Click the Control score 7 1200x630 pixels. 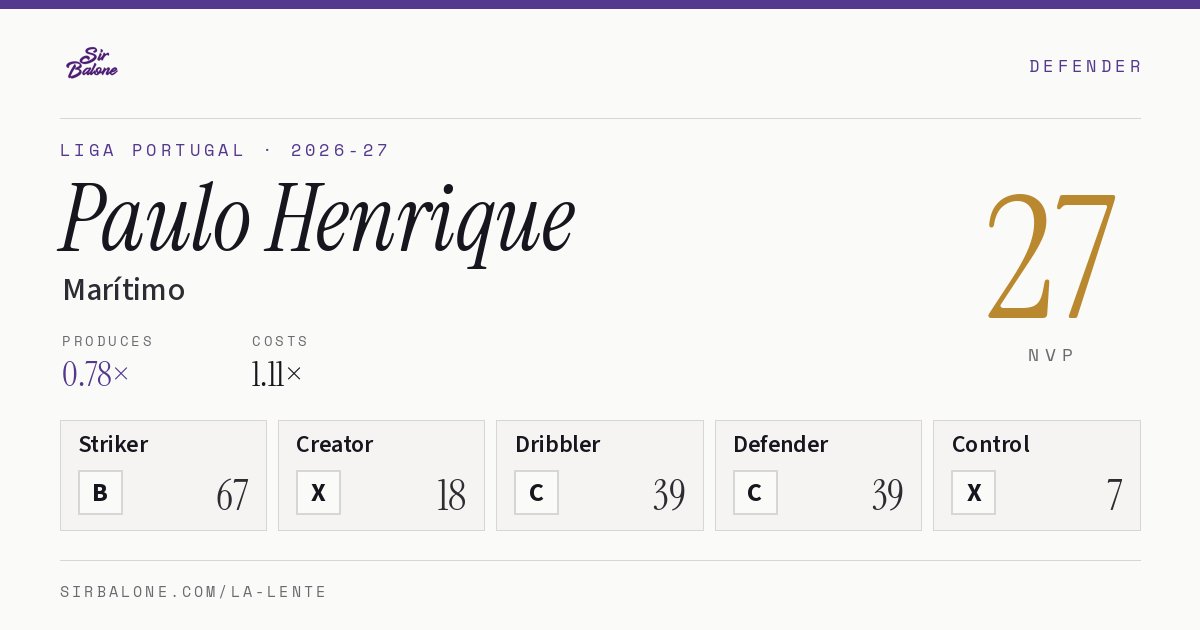coord(1114,495)
